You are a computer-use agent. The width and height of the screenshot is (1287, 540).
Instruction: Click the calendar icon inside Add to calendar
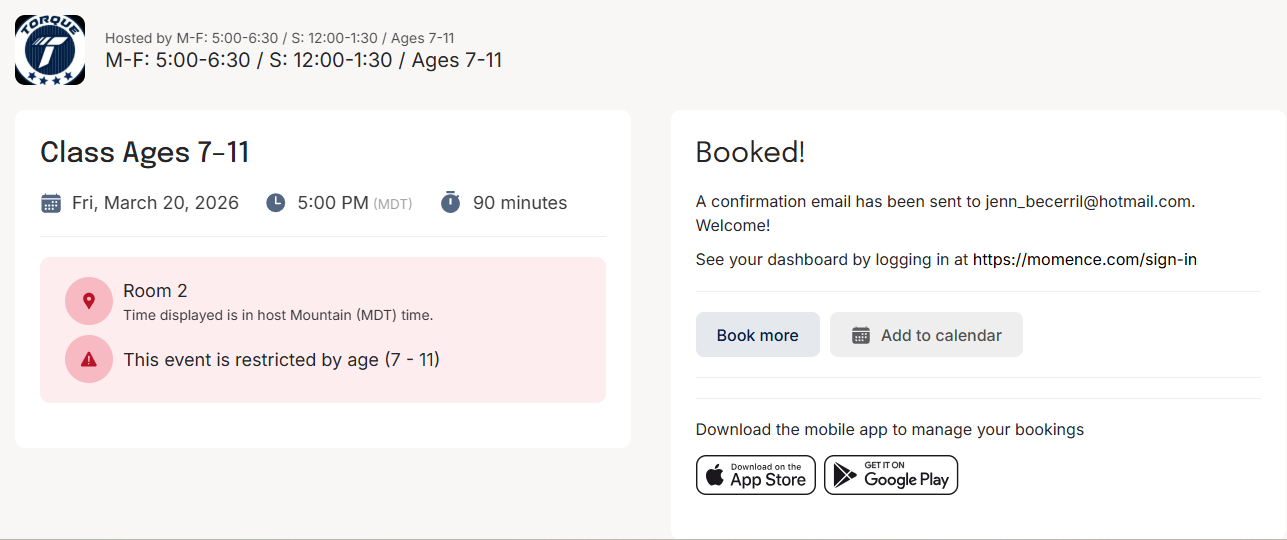pyautogui.click(x=860, y=335)
